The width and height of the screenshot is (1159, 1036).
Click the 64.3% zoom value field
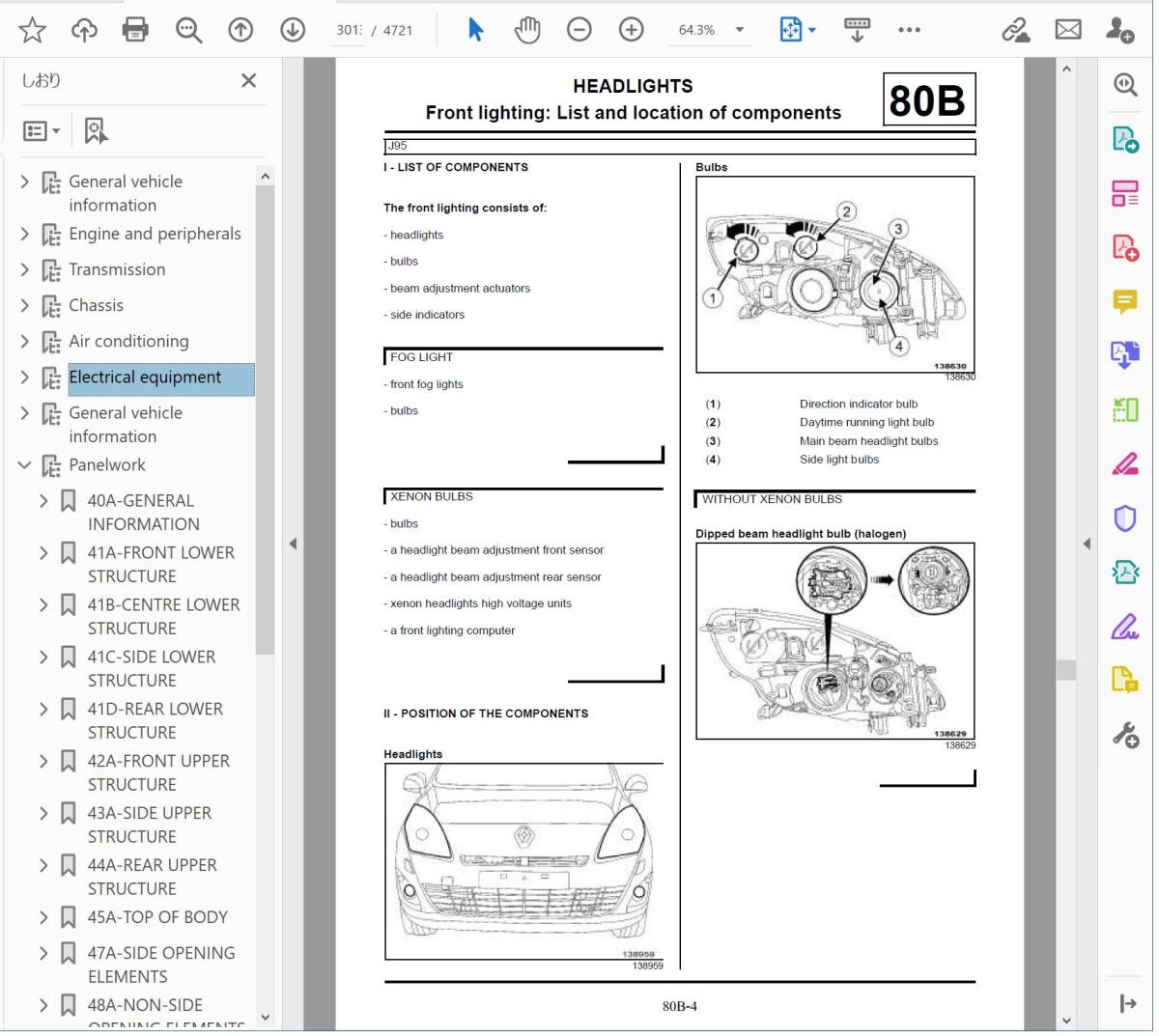pos(696,30)
